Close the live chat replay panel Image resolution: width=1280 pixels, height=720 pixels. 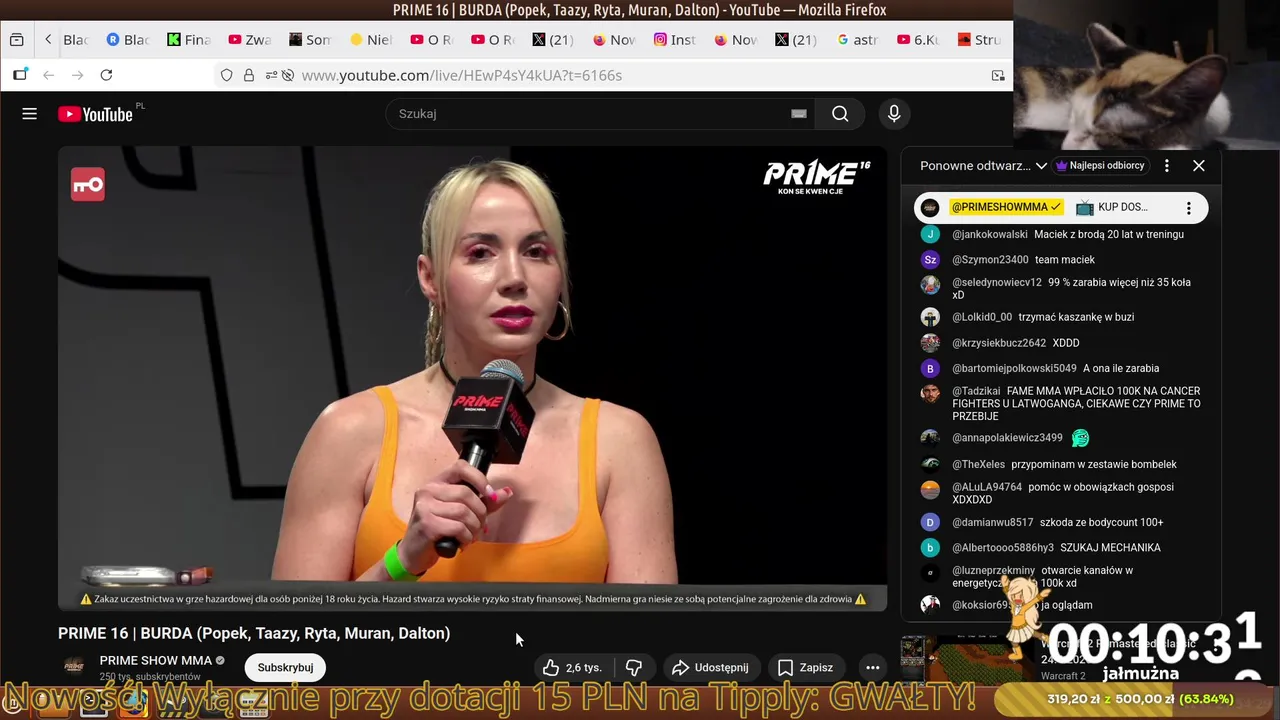coord(1199,166)
